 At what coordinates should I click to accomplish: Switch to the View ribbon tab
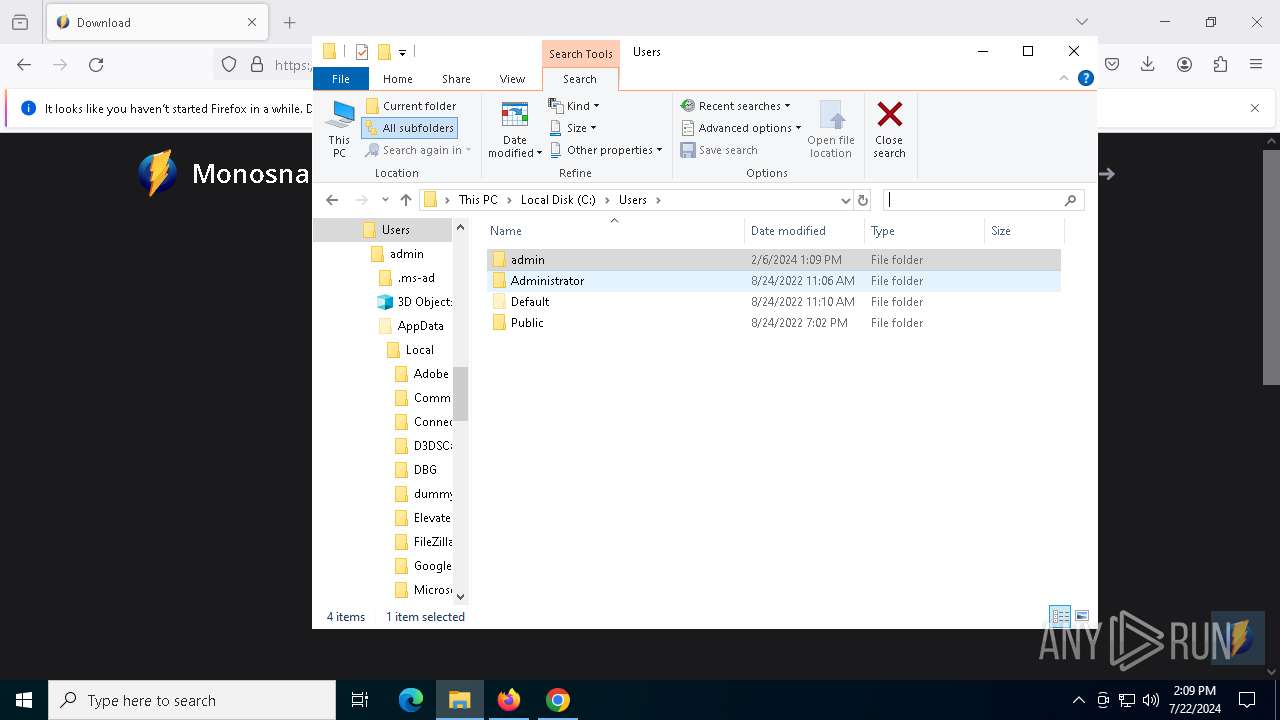pyautogui.click(x=512, y=79)
